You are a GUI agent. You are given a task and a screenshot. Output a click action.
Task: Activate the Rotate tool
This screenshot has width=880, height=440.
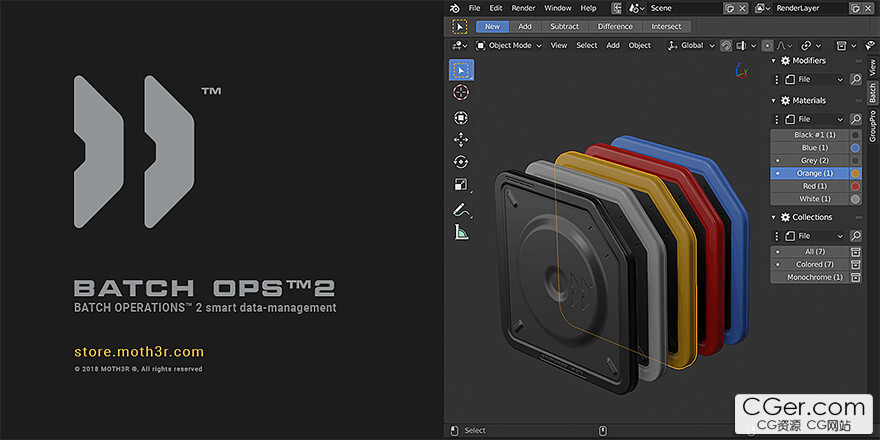pyautogui.click(x=461, y=162)
